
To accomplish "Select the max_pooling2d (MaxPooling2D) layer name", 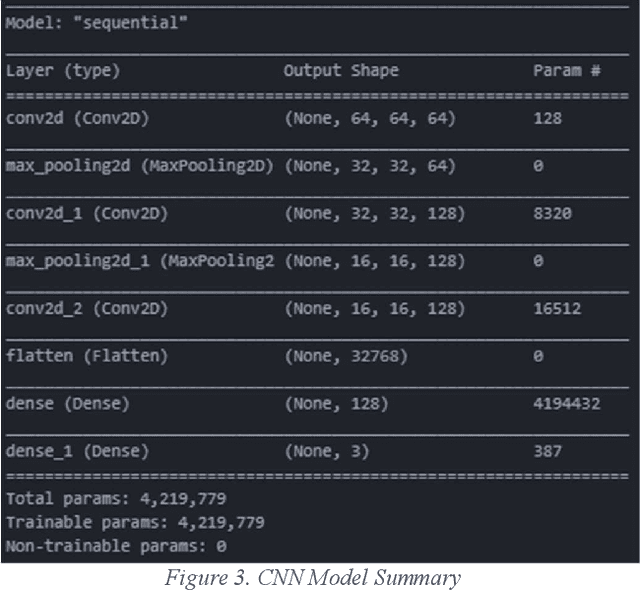I will (x=139, y=166).
